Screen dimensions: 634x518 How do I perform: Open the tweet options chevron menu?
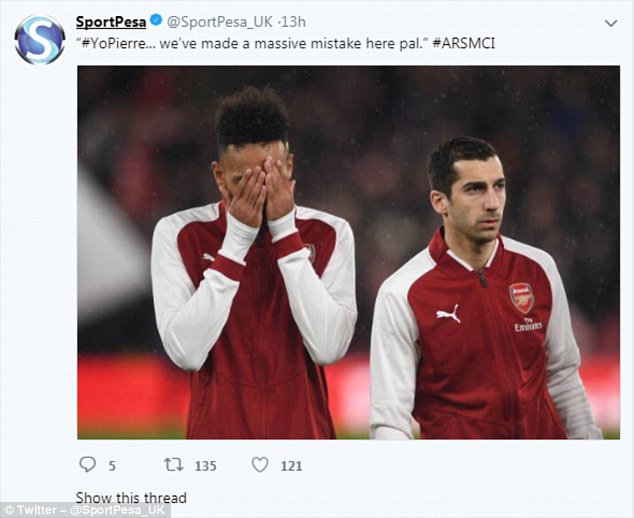[610, 22]
